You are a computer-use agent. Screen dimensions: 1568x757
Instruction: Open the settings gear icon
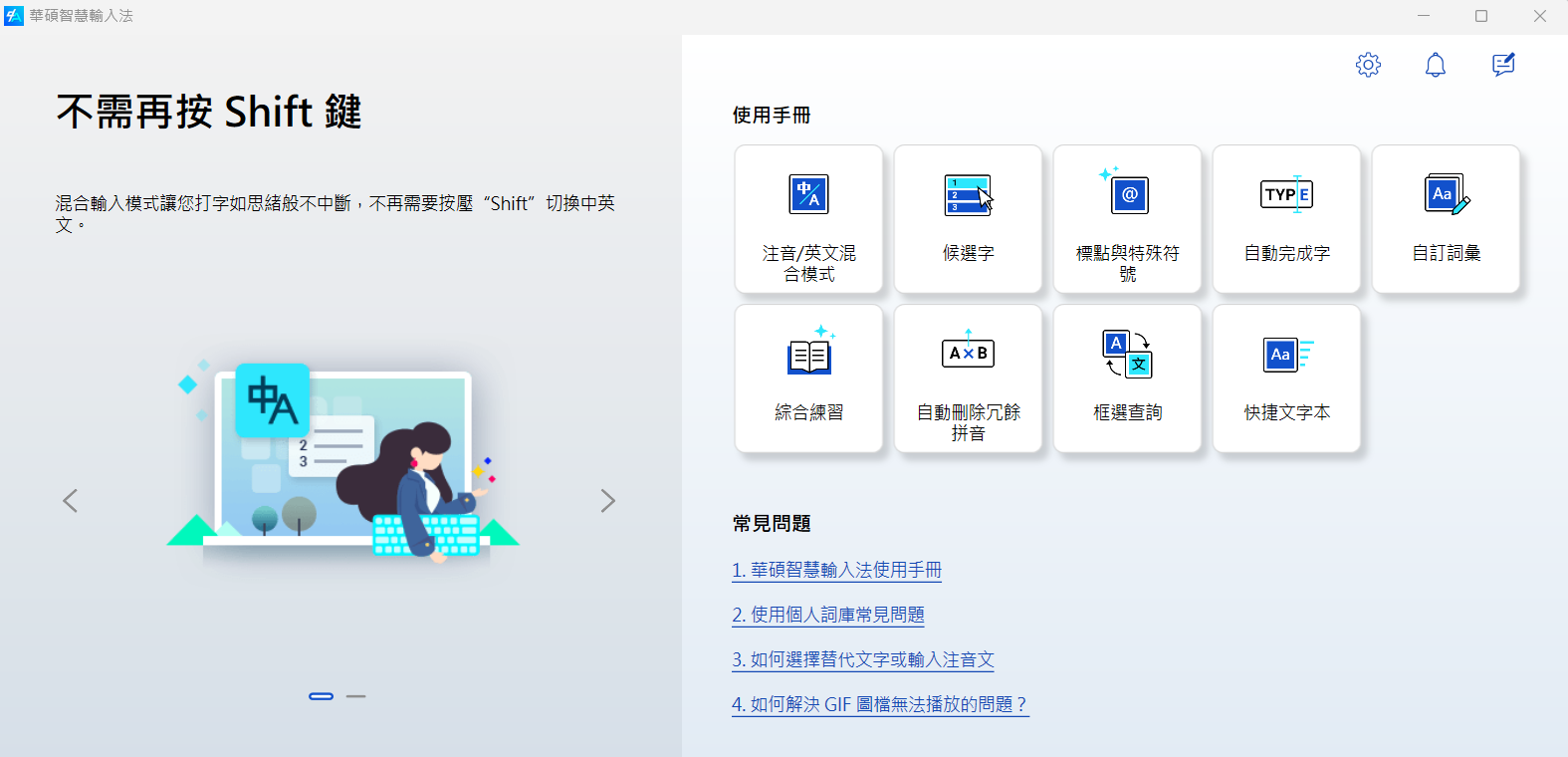click(1368, 65)
